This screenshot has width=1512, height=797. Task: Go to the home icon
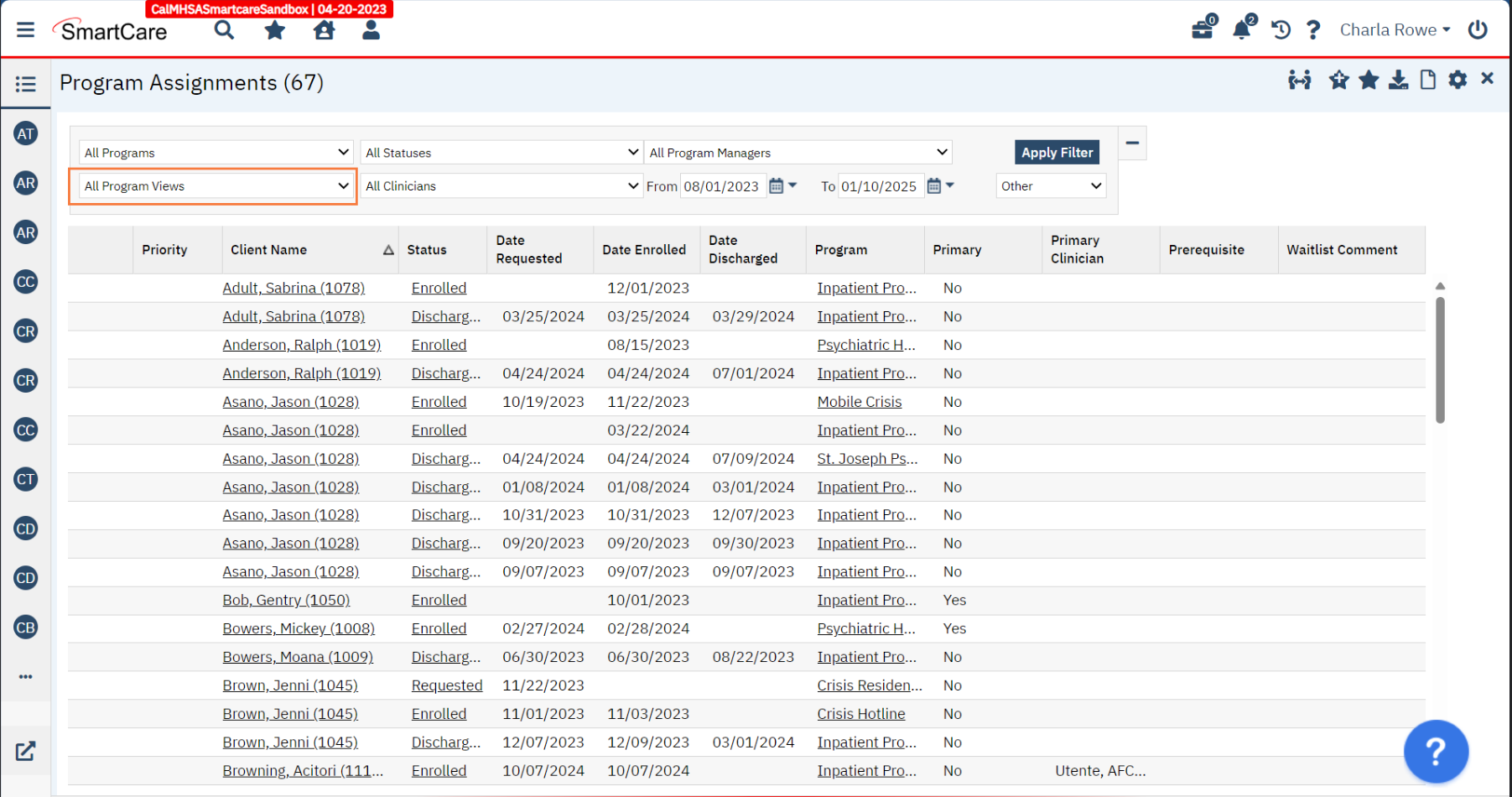[324, 31]
